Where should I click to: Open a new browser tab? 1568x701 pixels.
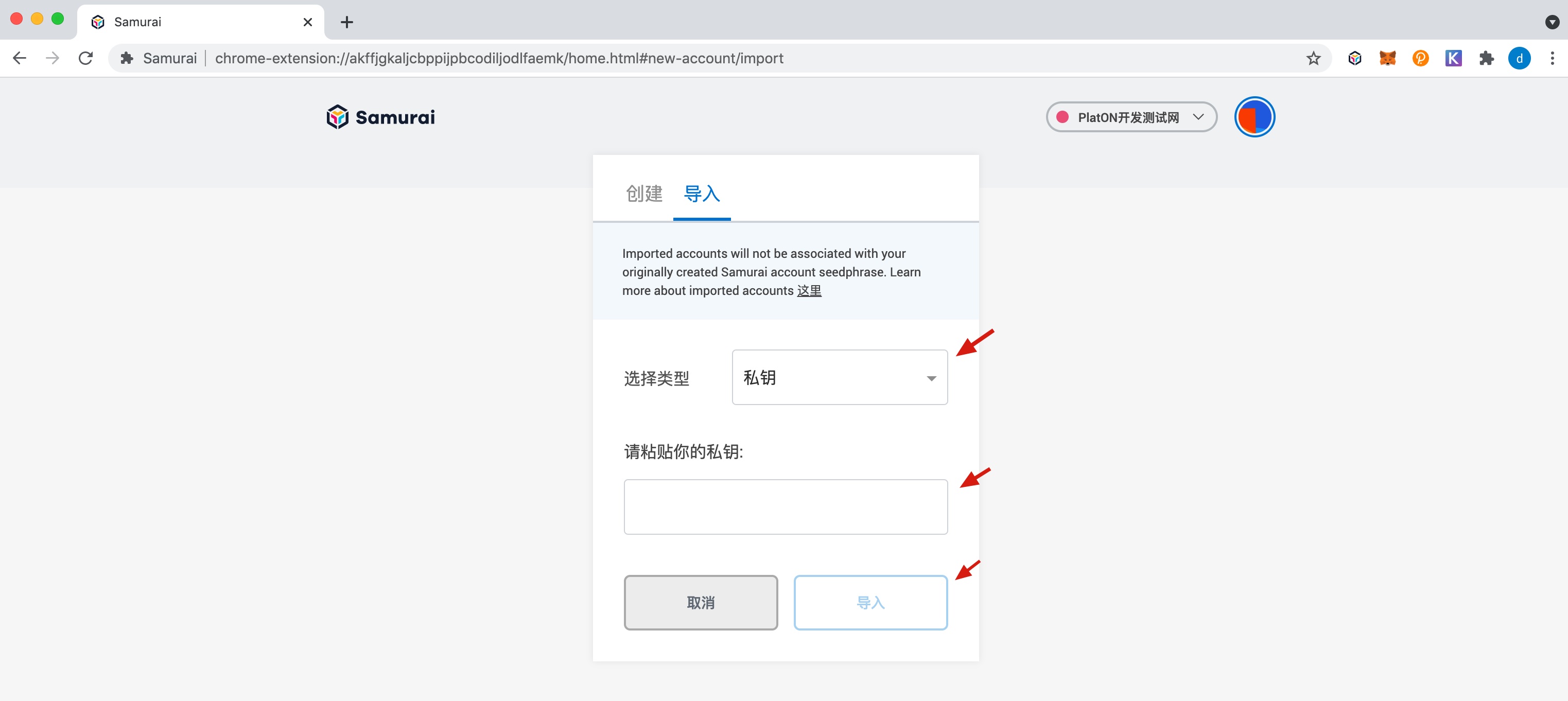point(347,23)
